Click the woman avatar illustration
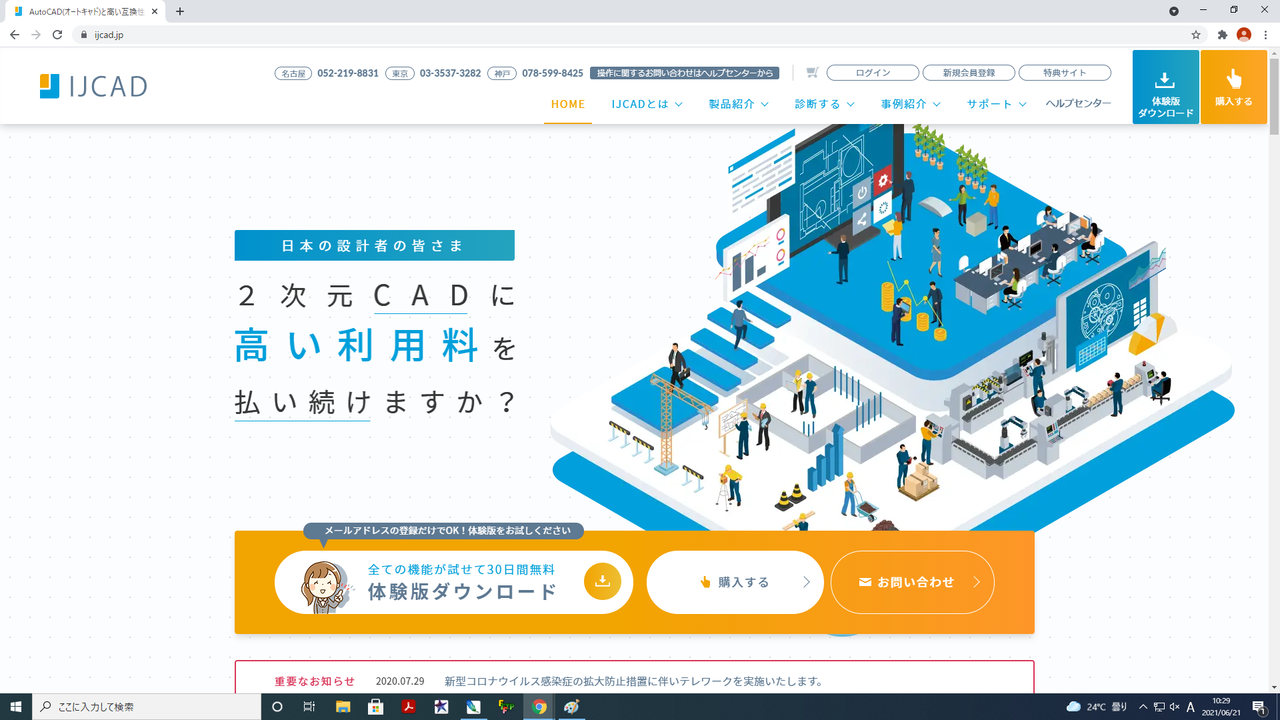 tap(326, 586)
